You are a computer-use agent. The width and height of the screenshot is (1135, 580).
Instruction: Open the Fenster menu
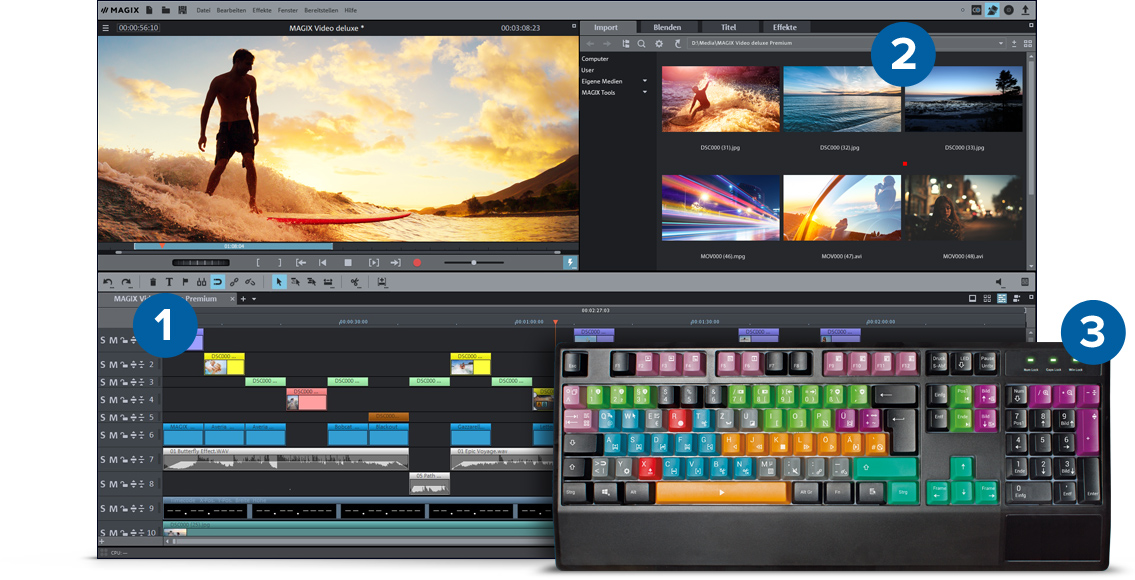point(287,10)
